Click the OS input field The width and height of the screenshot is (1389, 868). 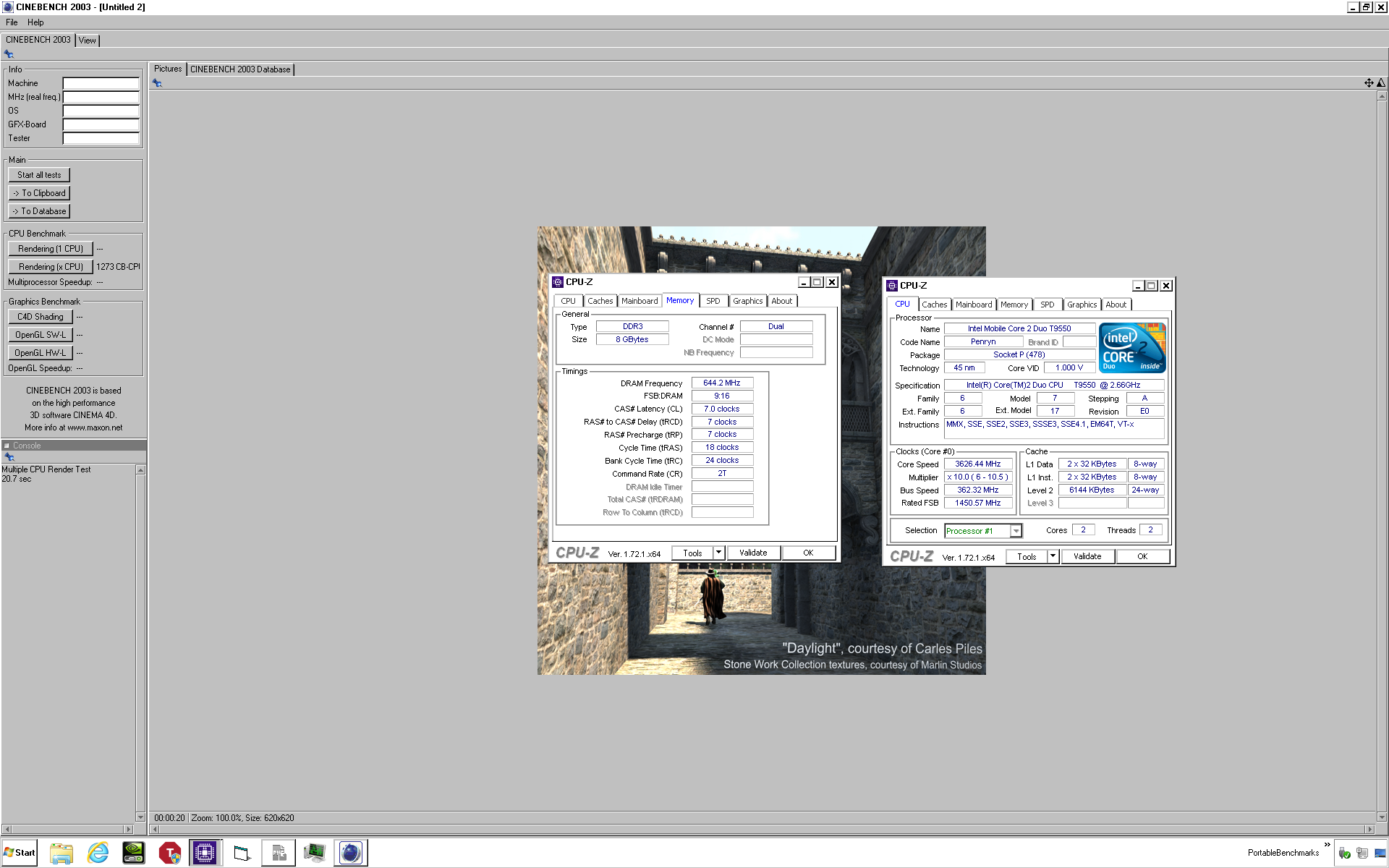[101, 111]
